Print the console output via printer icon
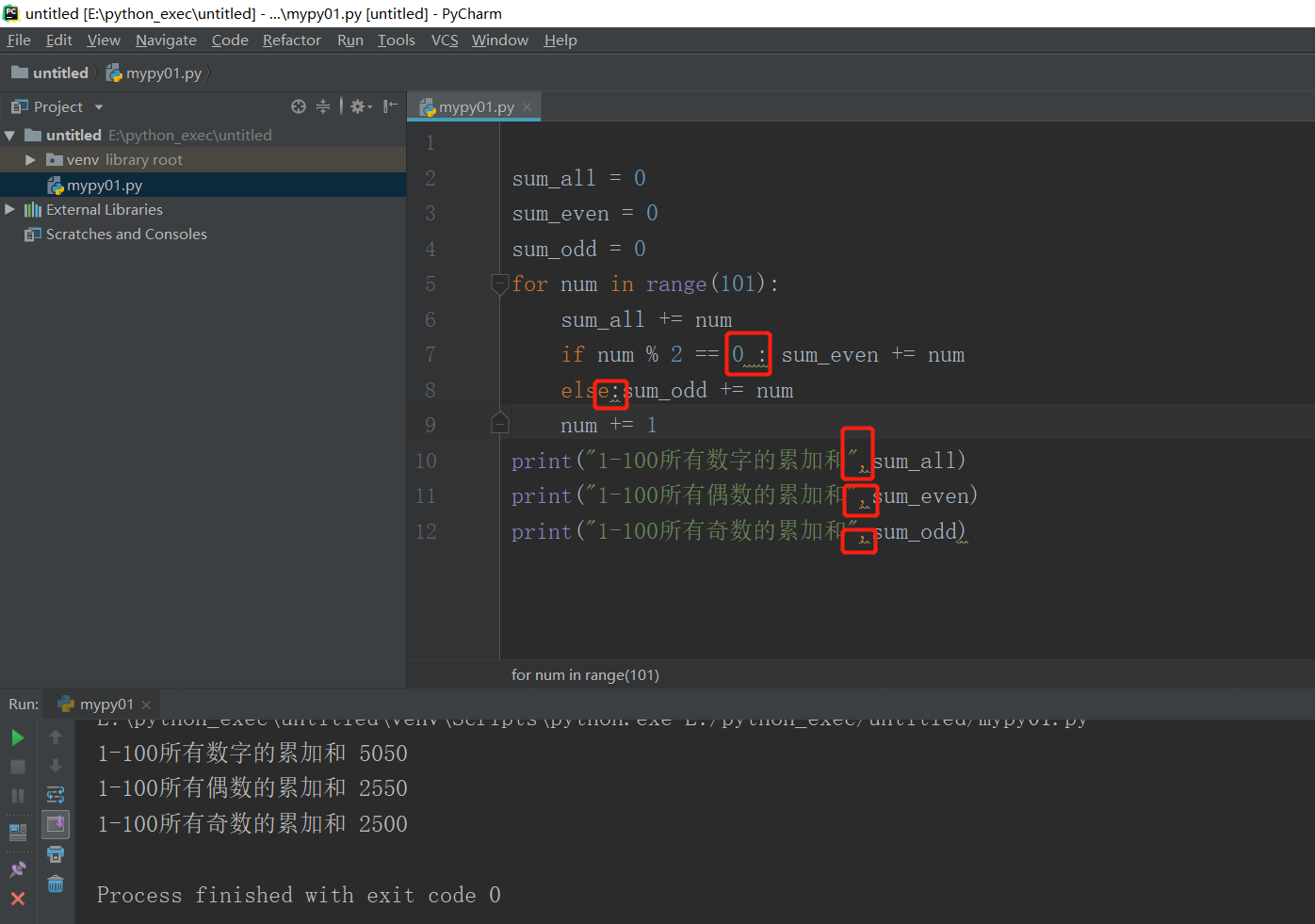1315x924 pixels. tap(56, 854)
